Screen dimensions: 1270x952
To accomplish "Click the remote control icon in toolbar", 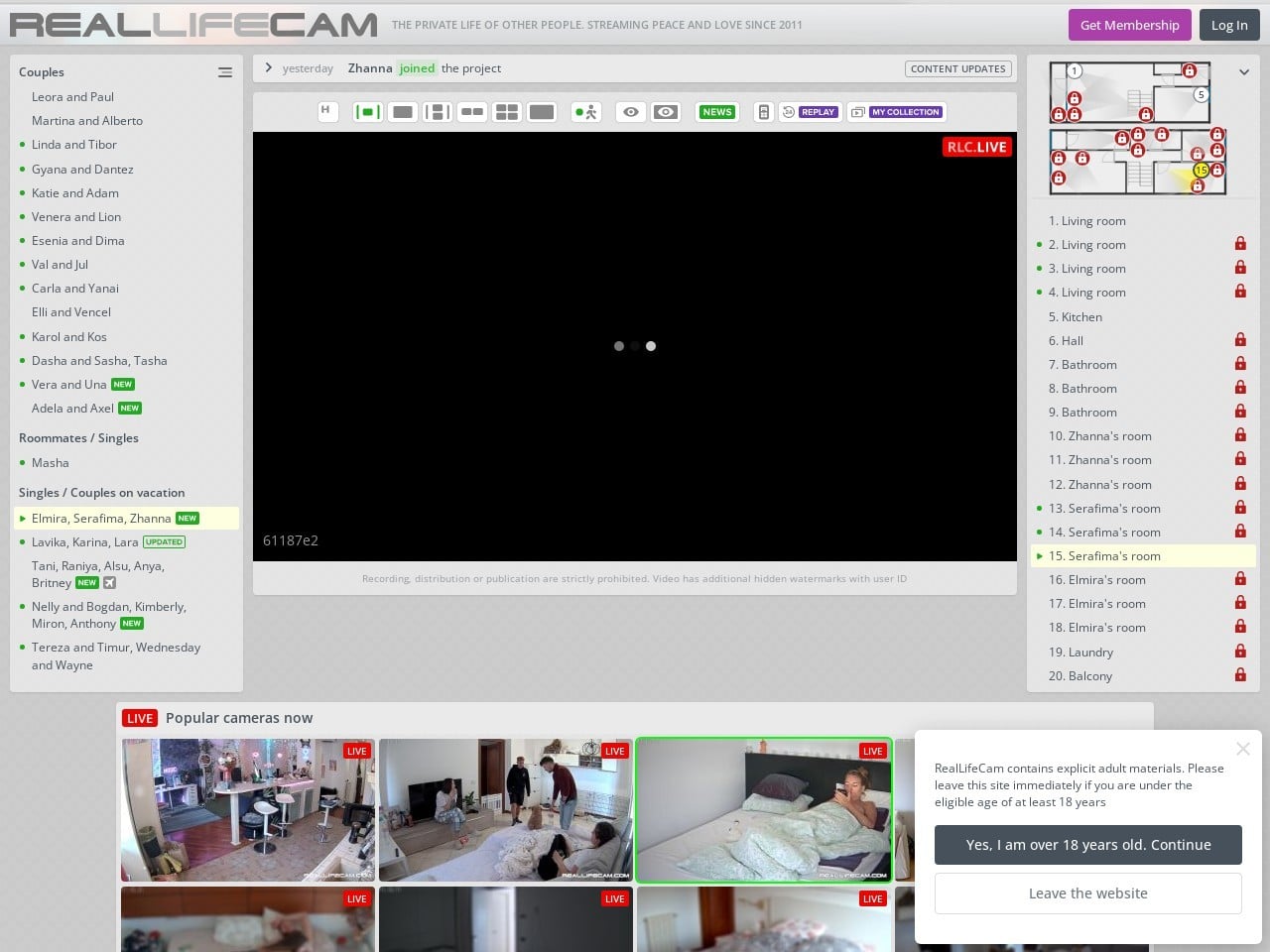I will 763,112.
